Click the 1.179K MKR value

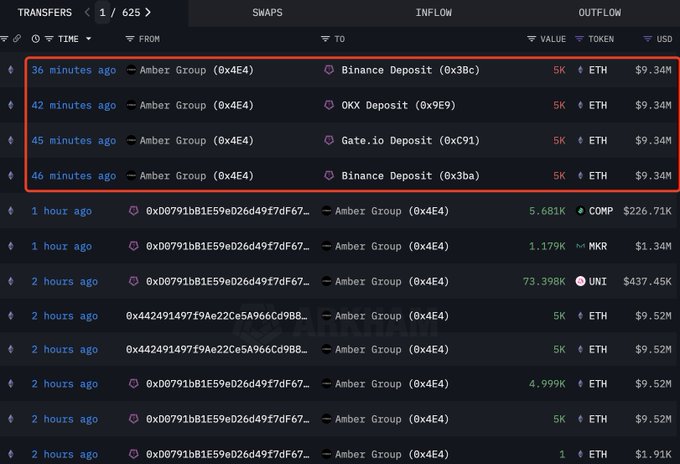[x=547, y=246]
